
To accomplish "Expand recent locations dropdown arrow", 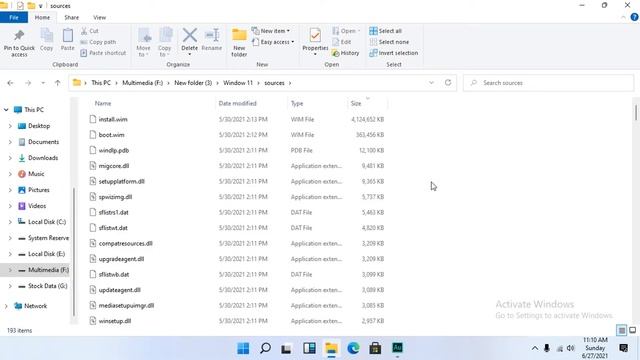I will tap(43, 83).
